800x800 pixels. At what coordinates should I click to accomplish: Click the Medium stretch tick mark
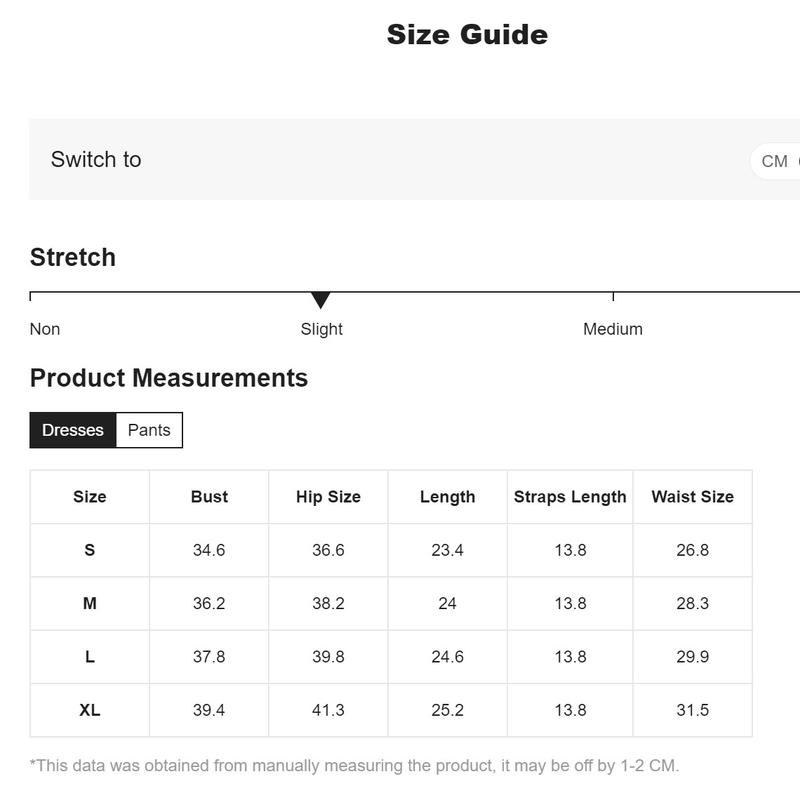pos(613,296)
